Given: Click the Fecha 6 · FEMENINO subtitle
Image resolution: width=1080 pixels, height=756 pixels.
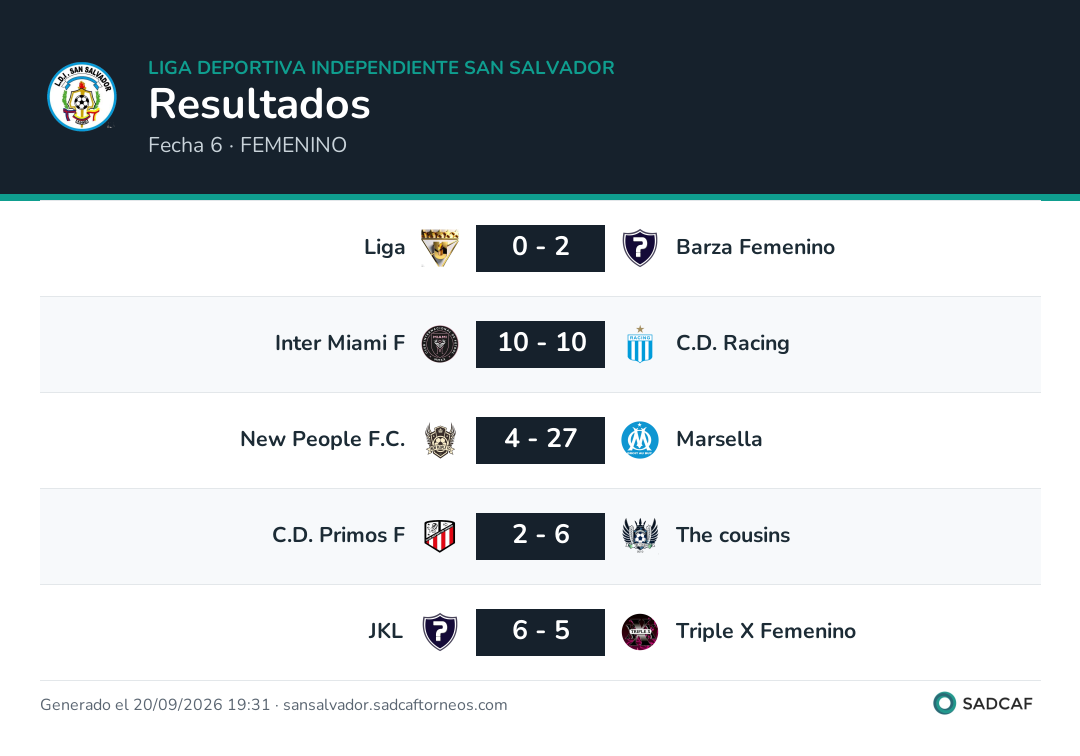Looking at the screenshot, I should pos(247,145).
